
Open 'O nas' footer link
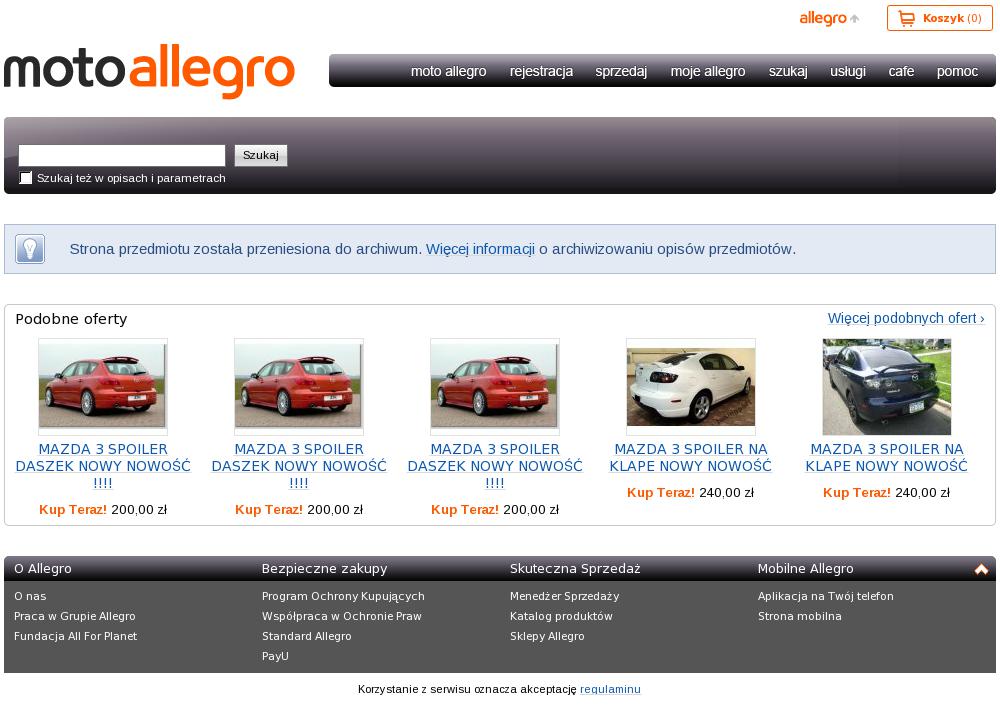[x=30, y=596]
